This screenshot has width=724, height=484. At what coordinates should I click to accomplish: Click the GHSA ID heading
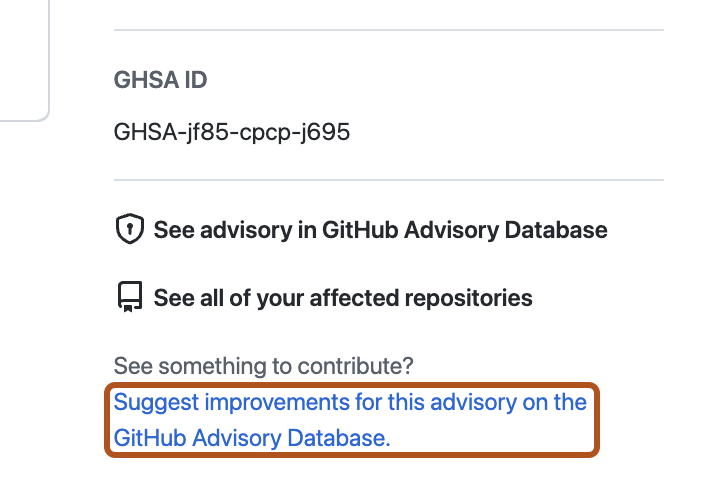coord(161,80)
